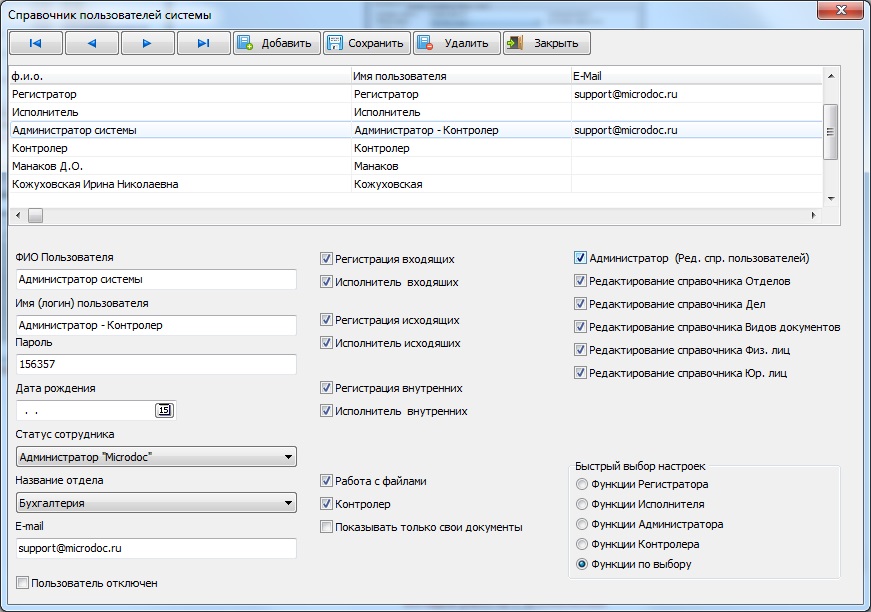Screen dimensions: 871x612
Task: Select the Администратор системы row
Action: pos(416,131)
